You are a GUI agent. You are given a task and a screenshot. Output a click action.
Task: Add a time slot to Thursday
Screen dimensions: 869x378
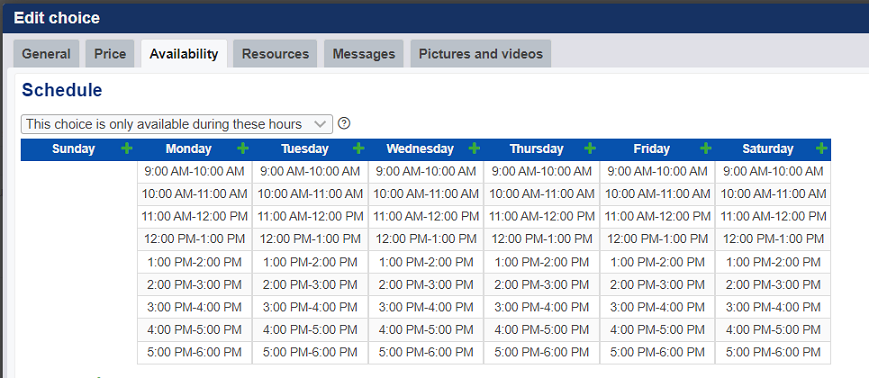[x=590, y=149]
